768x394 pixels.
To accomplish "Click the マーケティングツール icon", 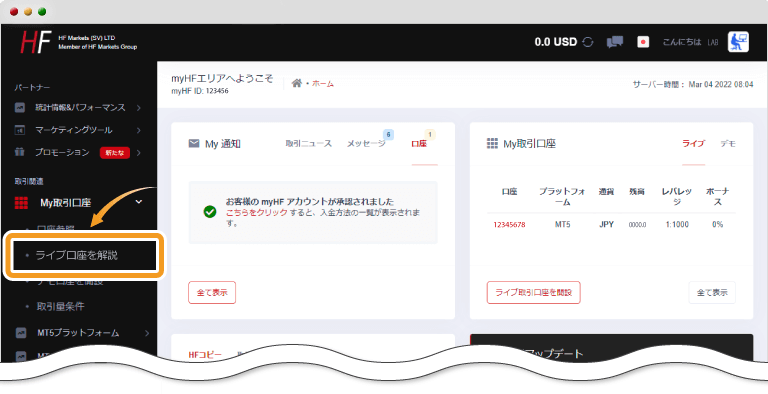I will 20,130.
